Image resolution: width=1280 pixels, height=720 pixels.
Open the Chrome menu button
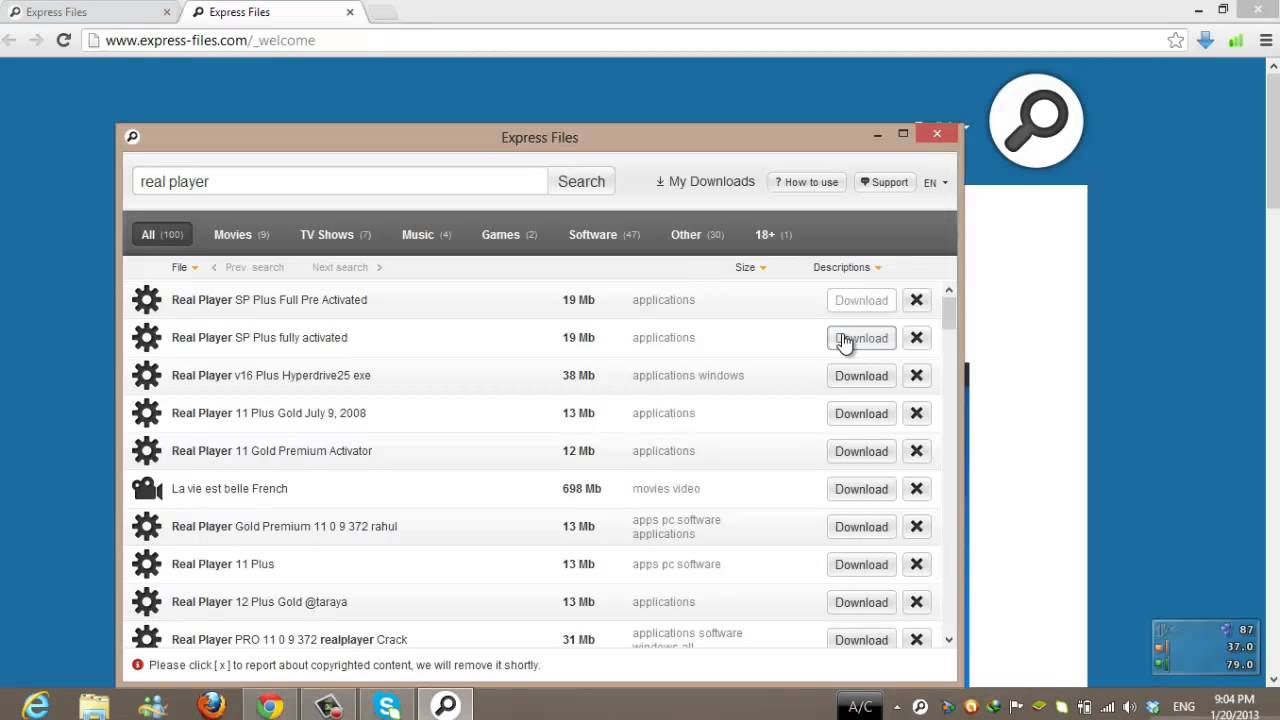coord(1265,40)
